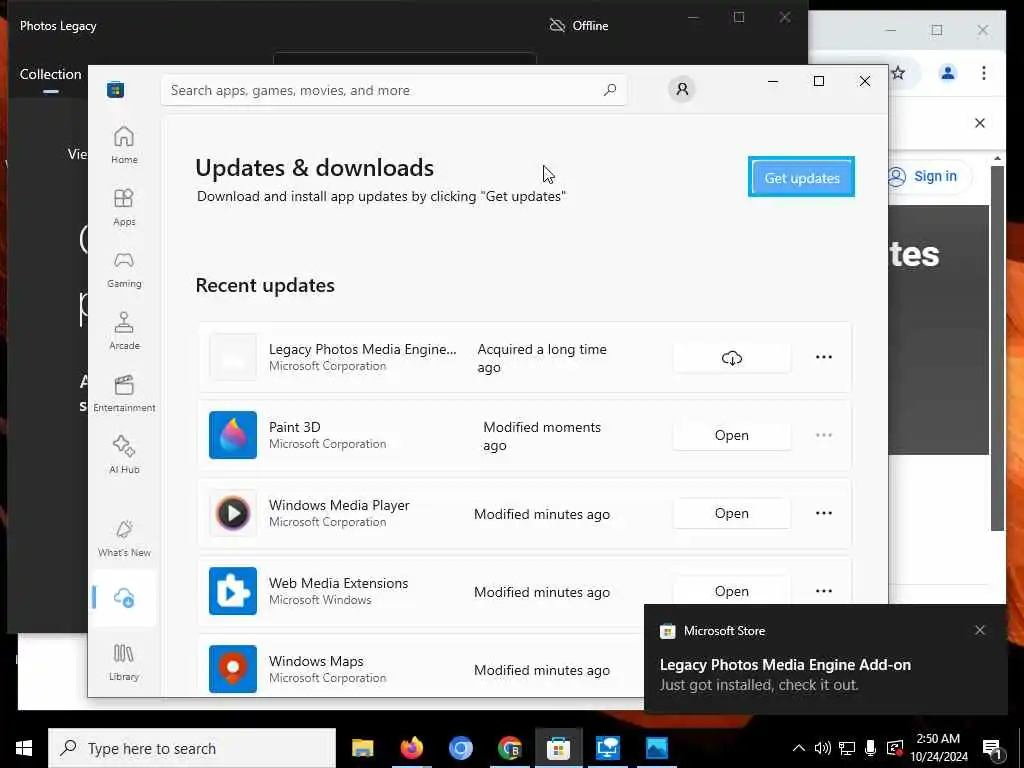The height and width of the screenshot is (768, 1024).
Task: Open Chrome profile avatar icon
Action: tap(948, 72)
